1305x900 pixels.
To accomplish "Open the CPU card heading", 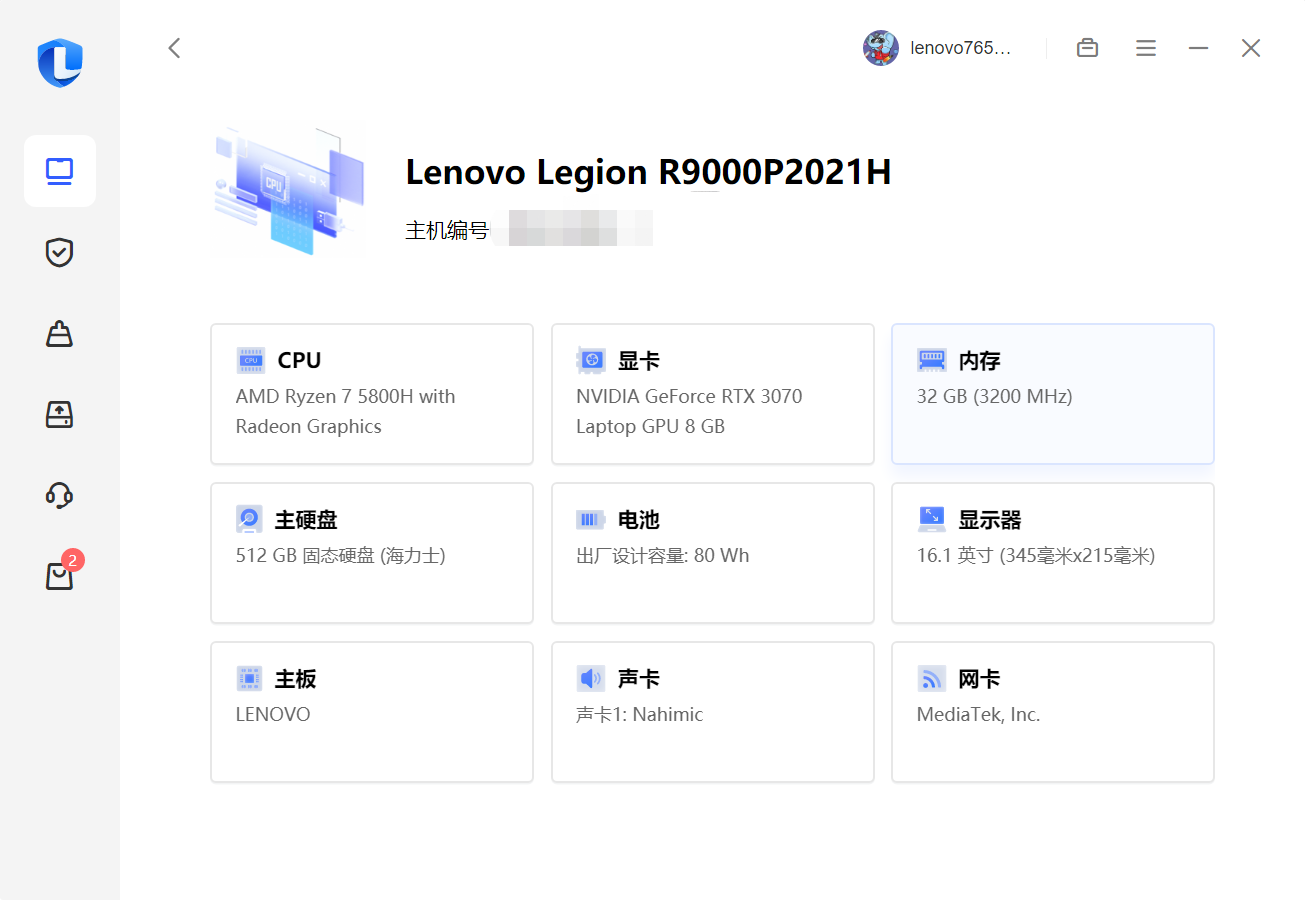I will tap(300, 361).
